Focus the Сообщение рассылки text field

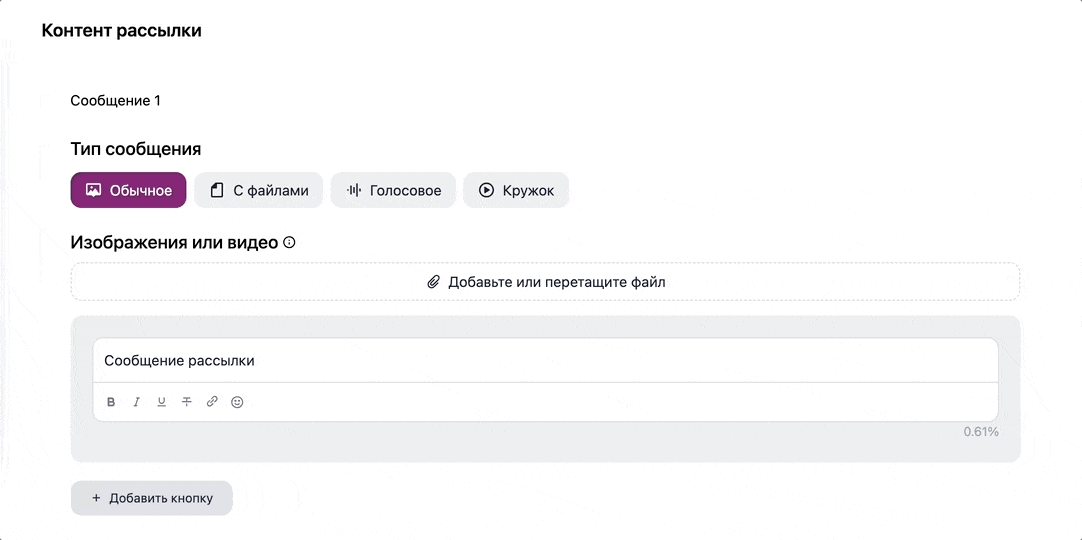[545, 361]
